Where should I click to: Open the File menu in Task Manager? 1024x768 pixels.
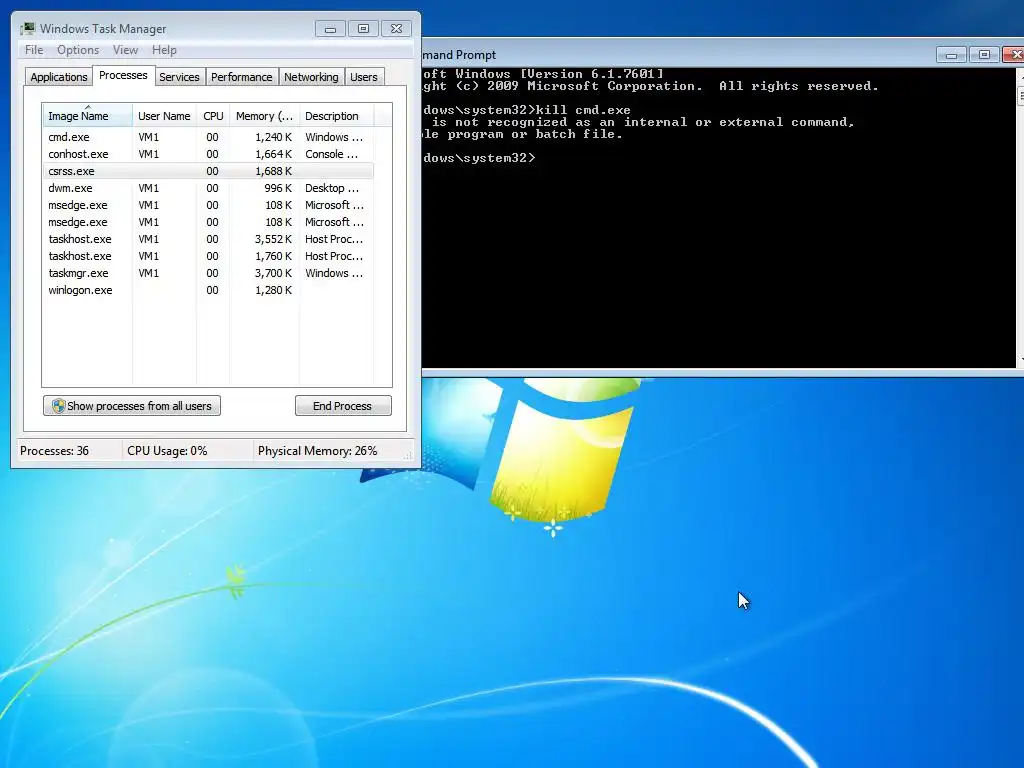click(34, 50)
